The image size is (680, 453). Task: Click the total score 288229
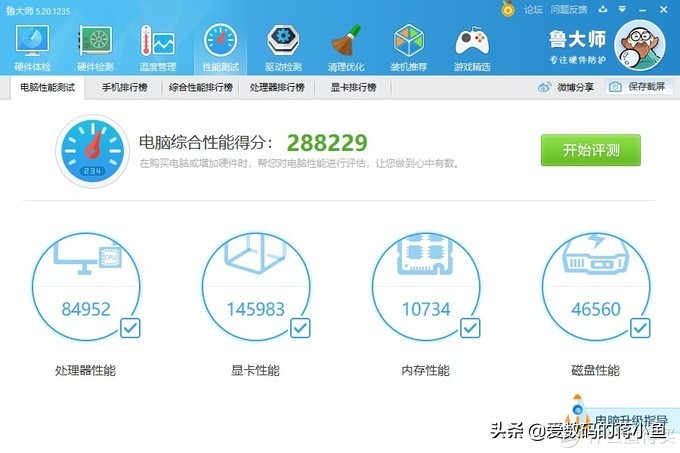[327, 143]
